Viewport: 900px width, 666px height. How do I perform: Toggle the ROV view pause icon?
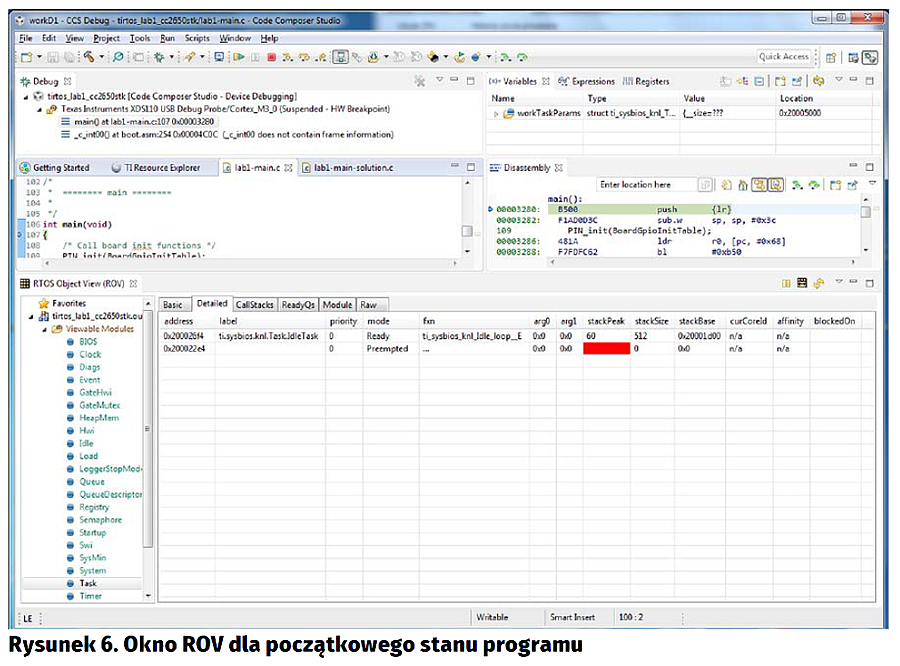[787, 284]
